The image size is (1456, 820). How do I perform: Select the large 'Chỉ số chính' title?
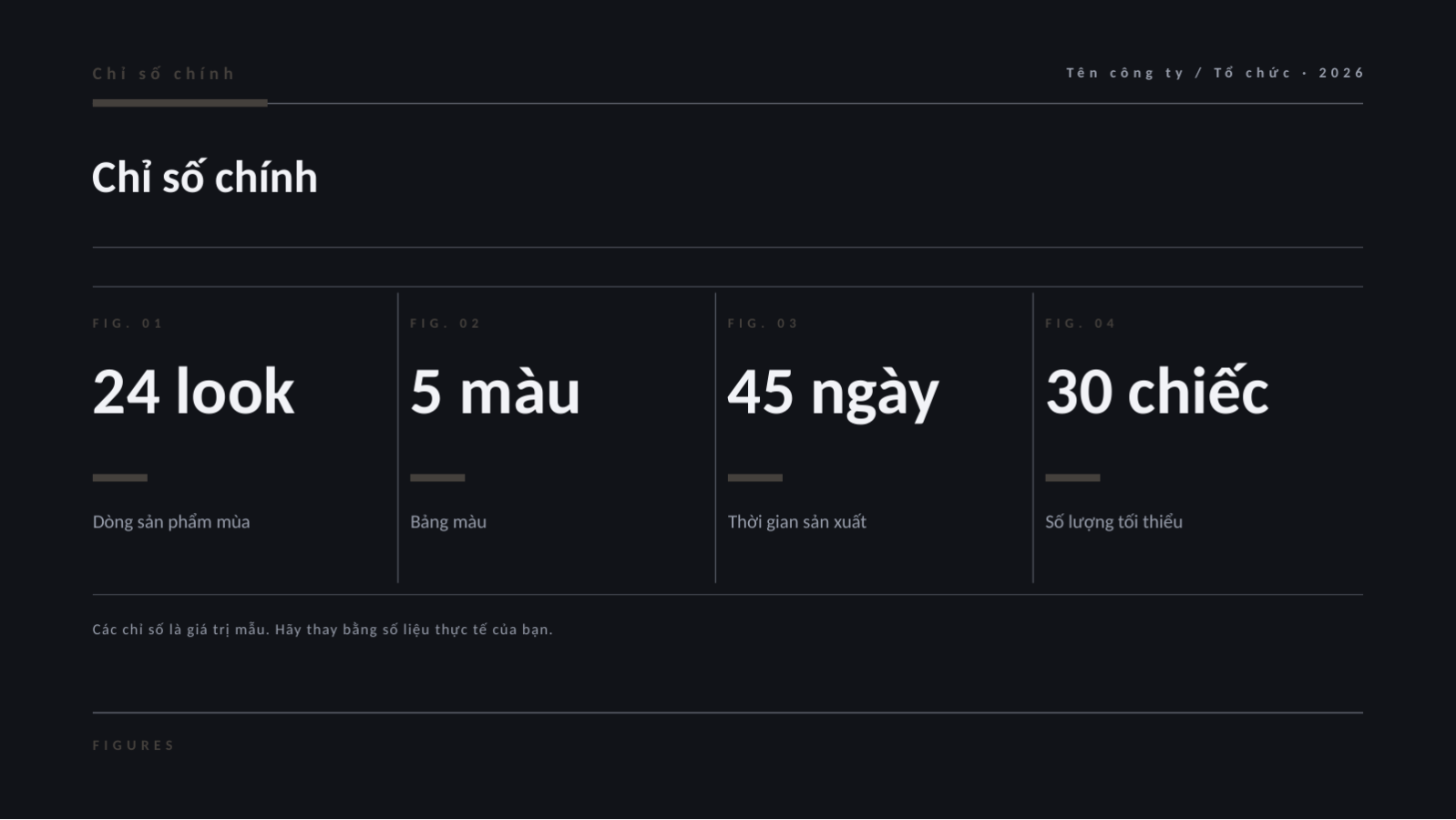tap(205, 178)
